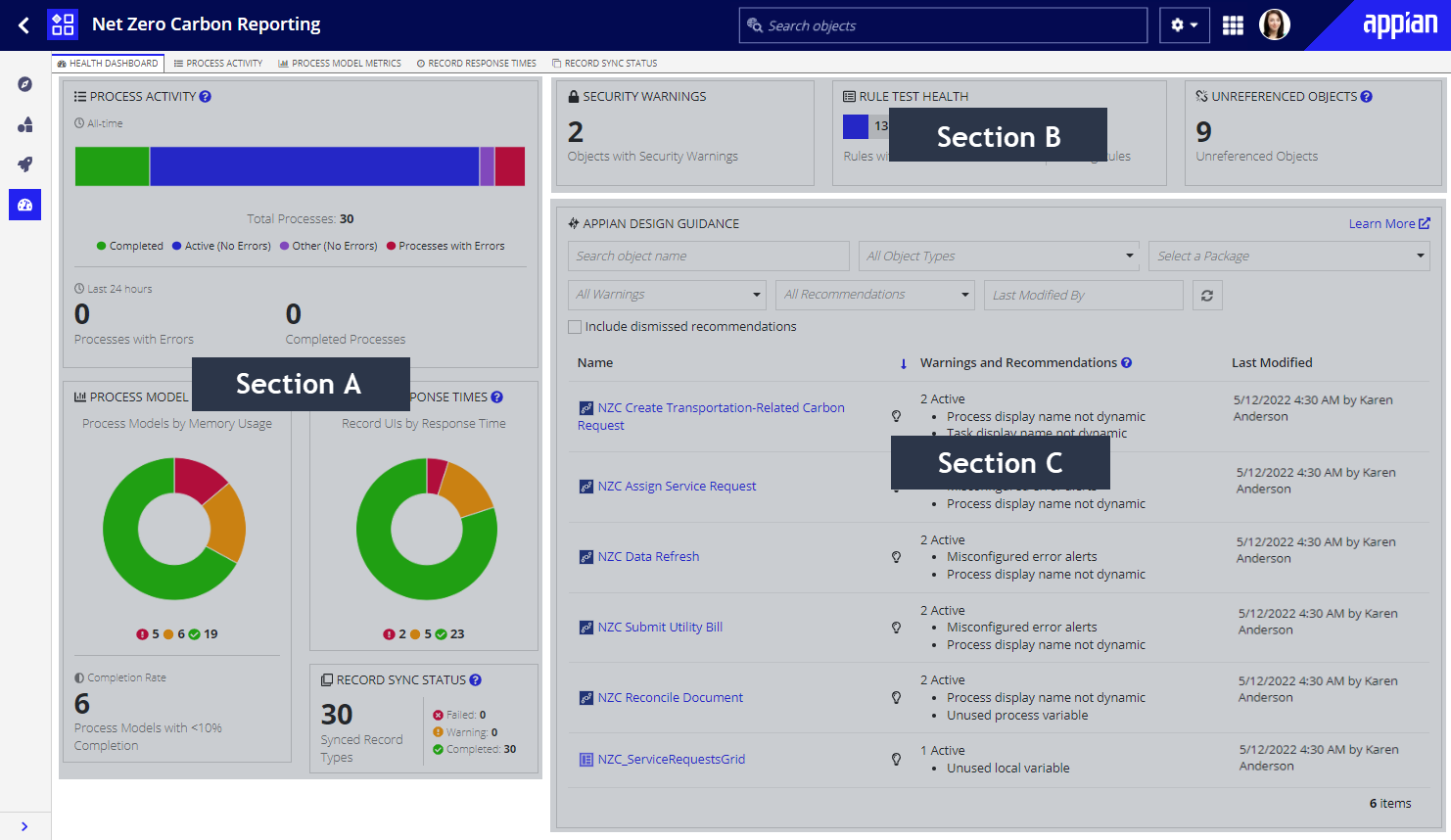Open All Recommendations dropdown
The image size is (1451, 840).
875,295
